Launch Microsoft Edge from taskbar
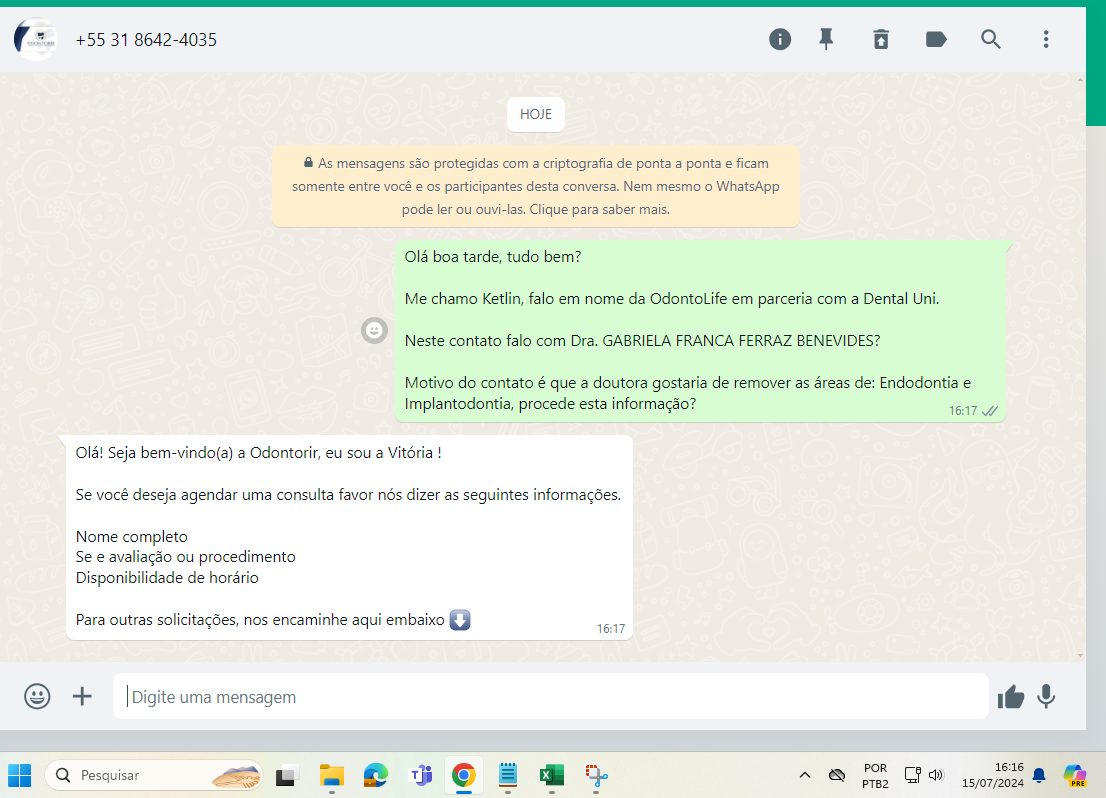The width and height of the screenshot is (1106, 798). [x=375, y=775]
